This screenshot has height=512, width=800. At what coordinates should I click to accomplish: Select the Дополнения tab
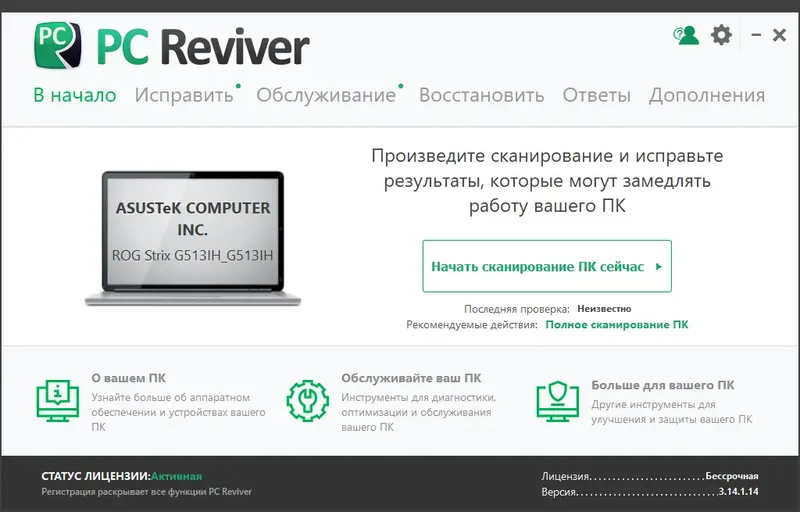click(707, 95)
